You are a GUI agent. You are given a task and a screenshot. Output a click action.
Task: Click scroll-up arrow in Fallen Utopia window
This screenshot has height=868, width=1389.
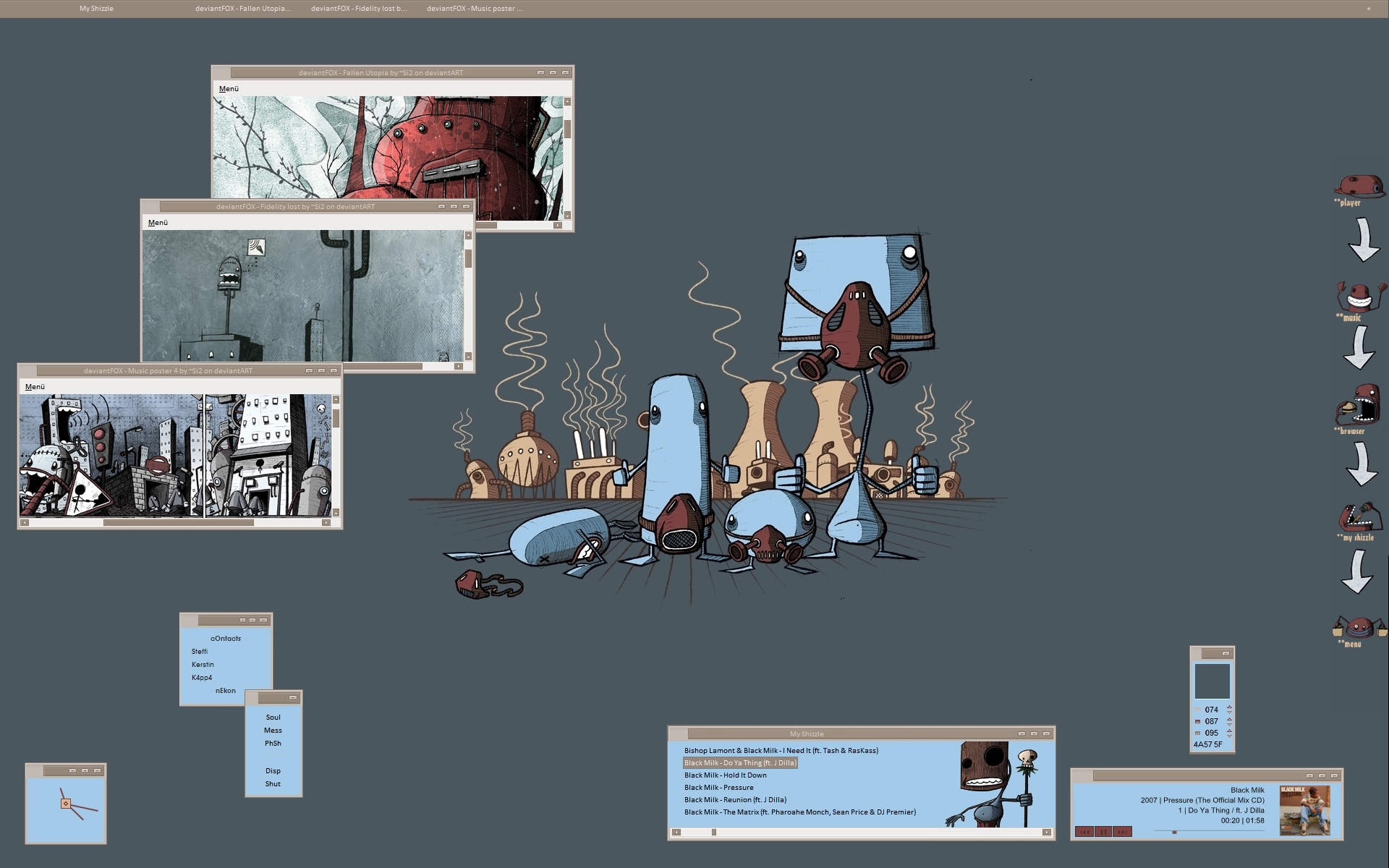(567, 101)
